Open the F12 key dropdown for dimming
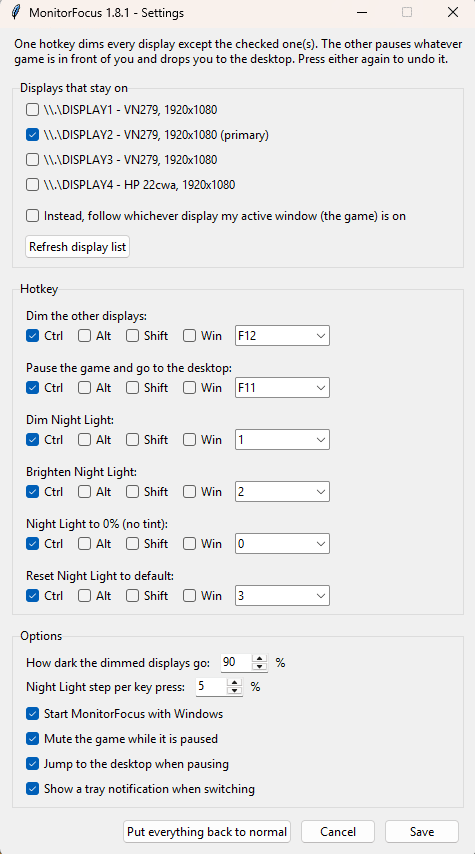Screen dimensions: 475x854 282,336
